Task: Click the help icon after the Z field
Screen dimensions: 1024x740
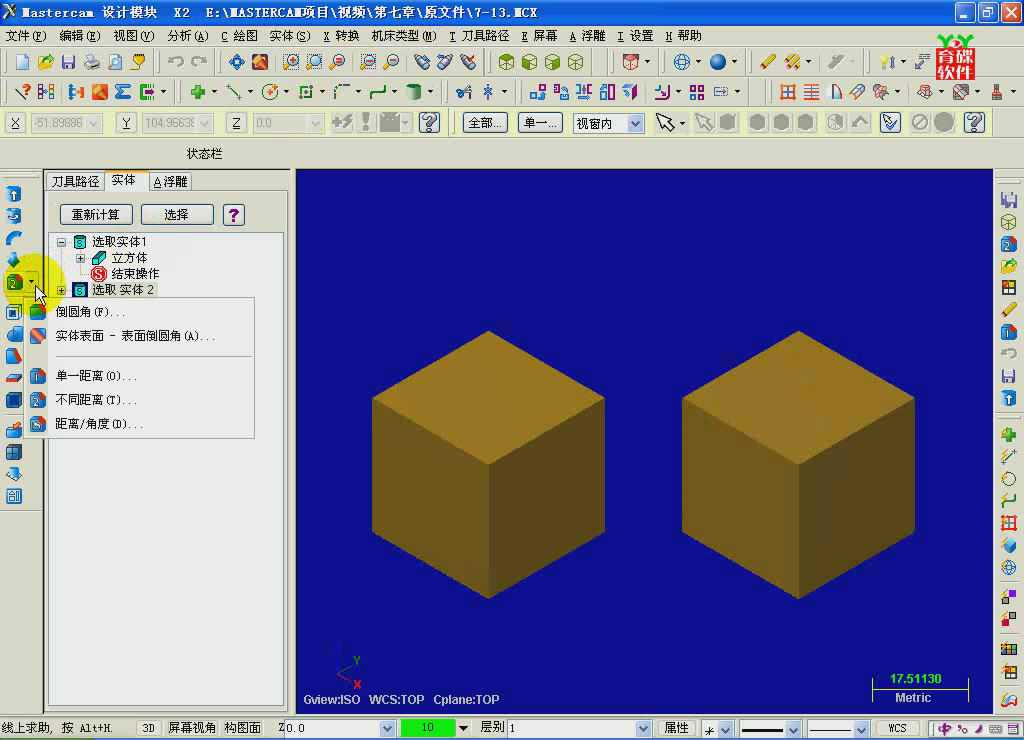Action: [429, 123]
